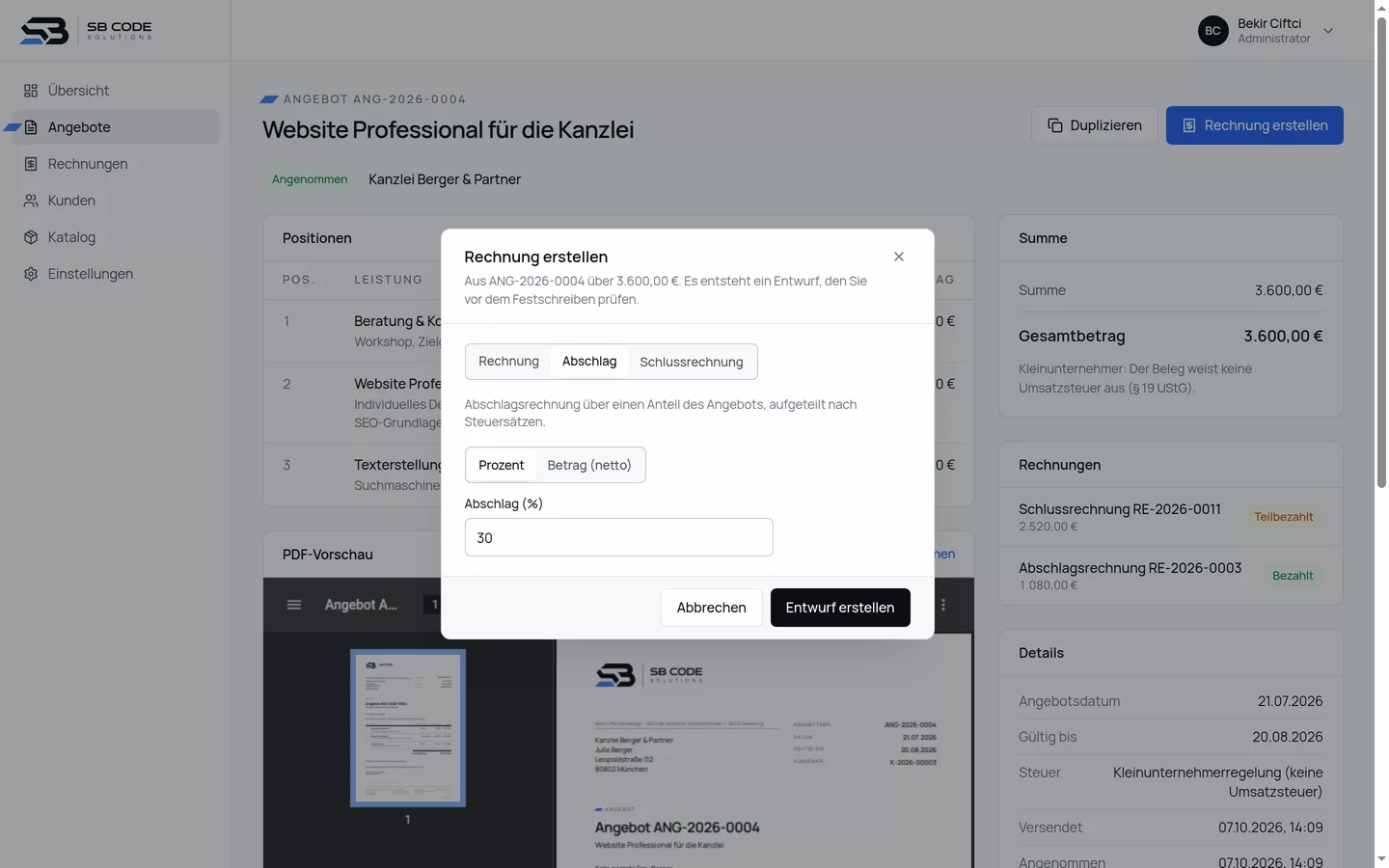The height and width of the screenshot is (868, 1389).
Task: Open the Einstellungen menu item
Action: (x=115, y=274)
